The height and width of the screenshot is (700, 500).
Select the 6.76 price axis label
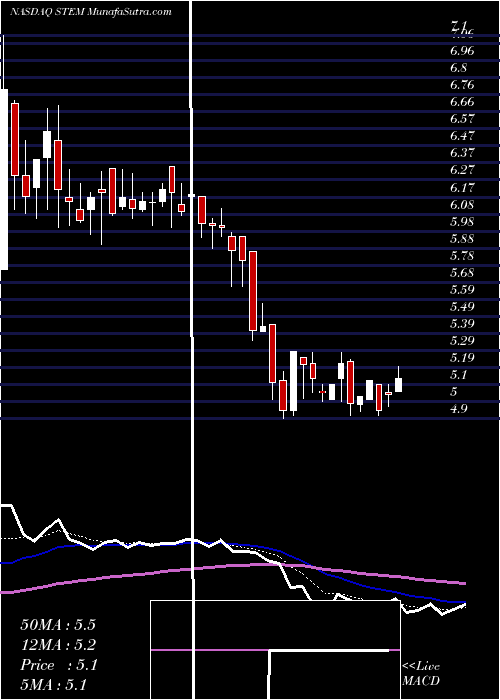[462, 85]
